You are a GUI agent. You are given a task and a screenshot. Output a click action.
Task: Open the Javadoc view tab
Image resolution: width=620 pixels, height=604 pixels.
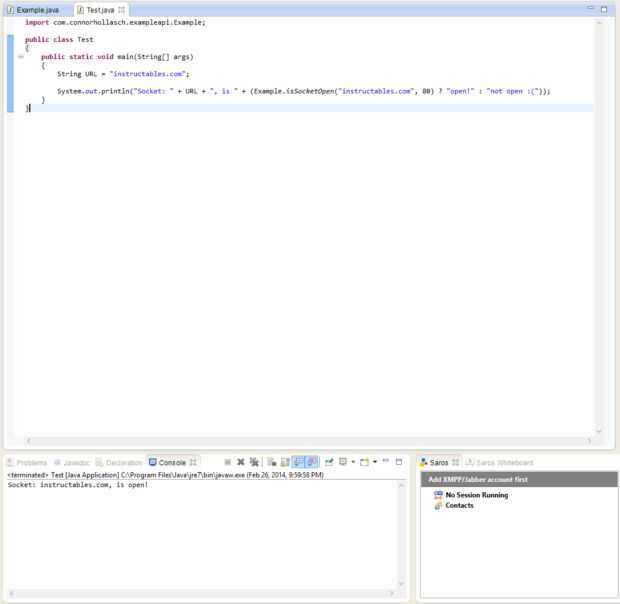tap(72, 462)
